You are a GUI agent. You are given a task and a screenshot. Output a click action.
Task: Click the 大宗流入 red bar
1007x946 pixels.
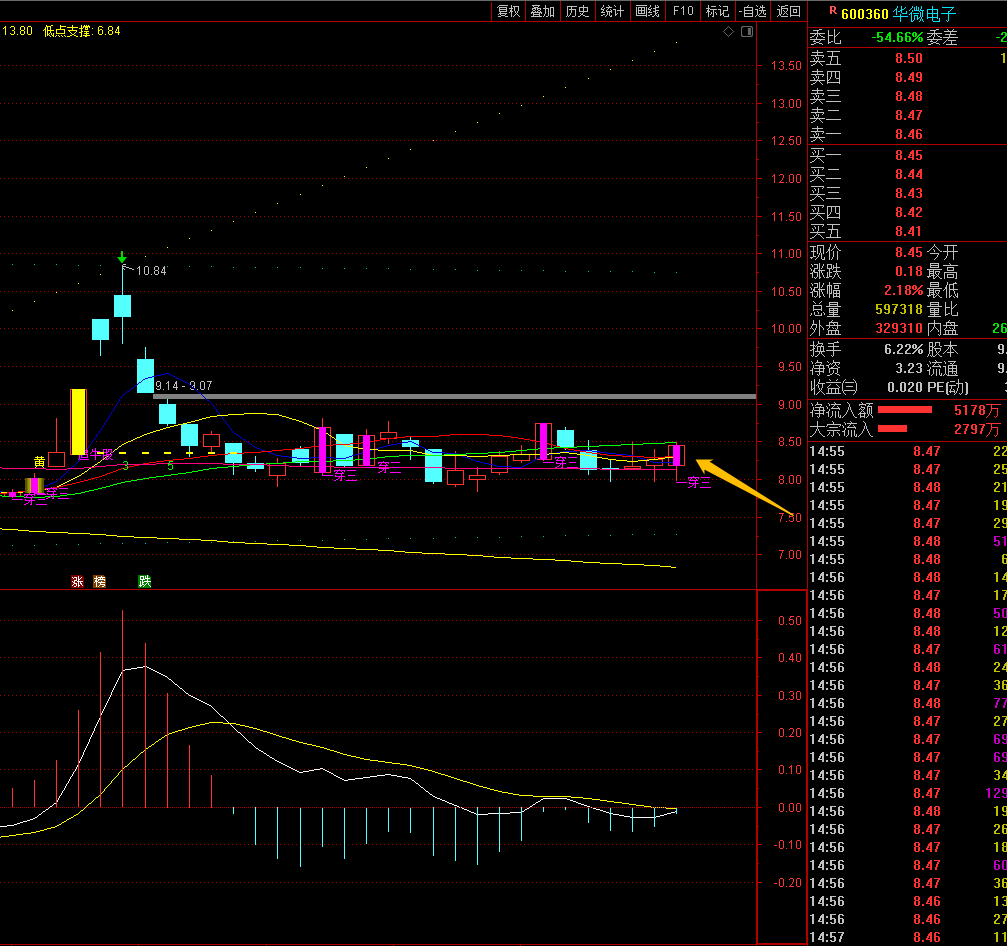point(892,428)
